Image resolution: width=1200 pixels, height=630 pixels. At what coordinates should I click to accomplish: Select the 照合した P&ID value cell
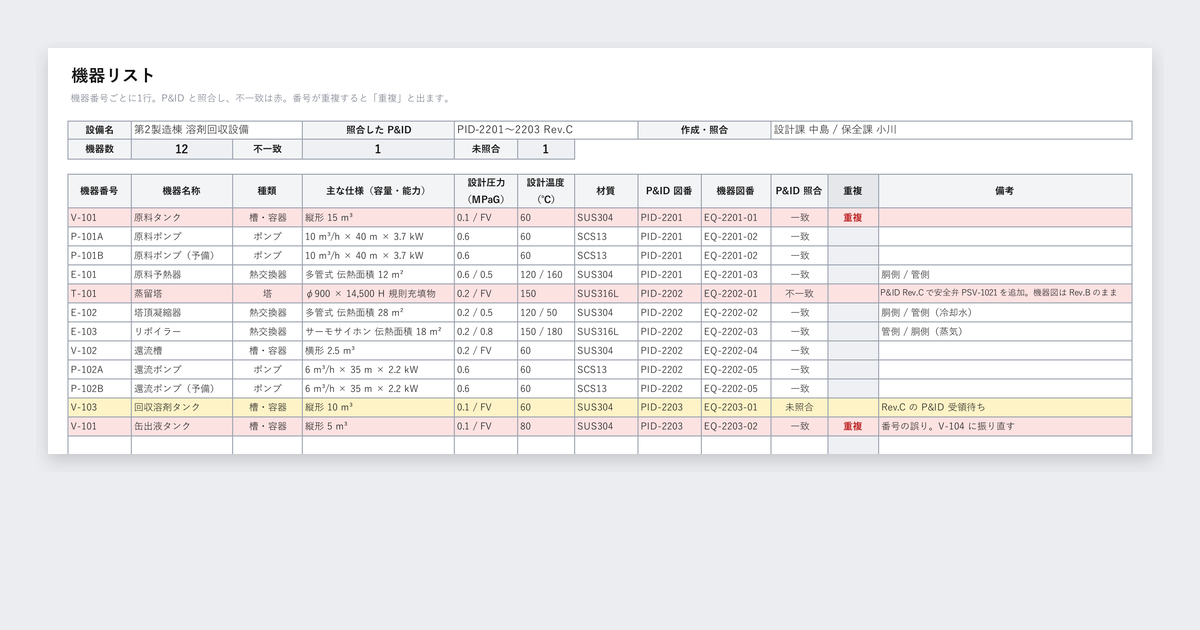tap(546, 130)
